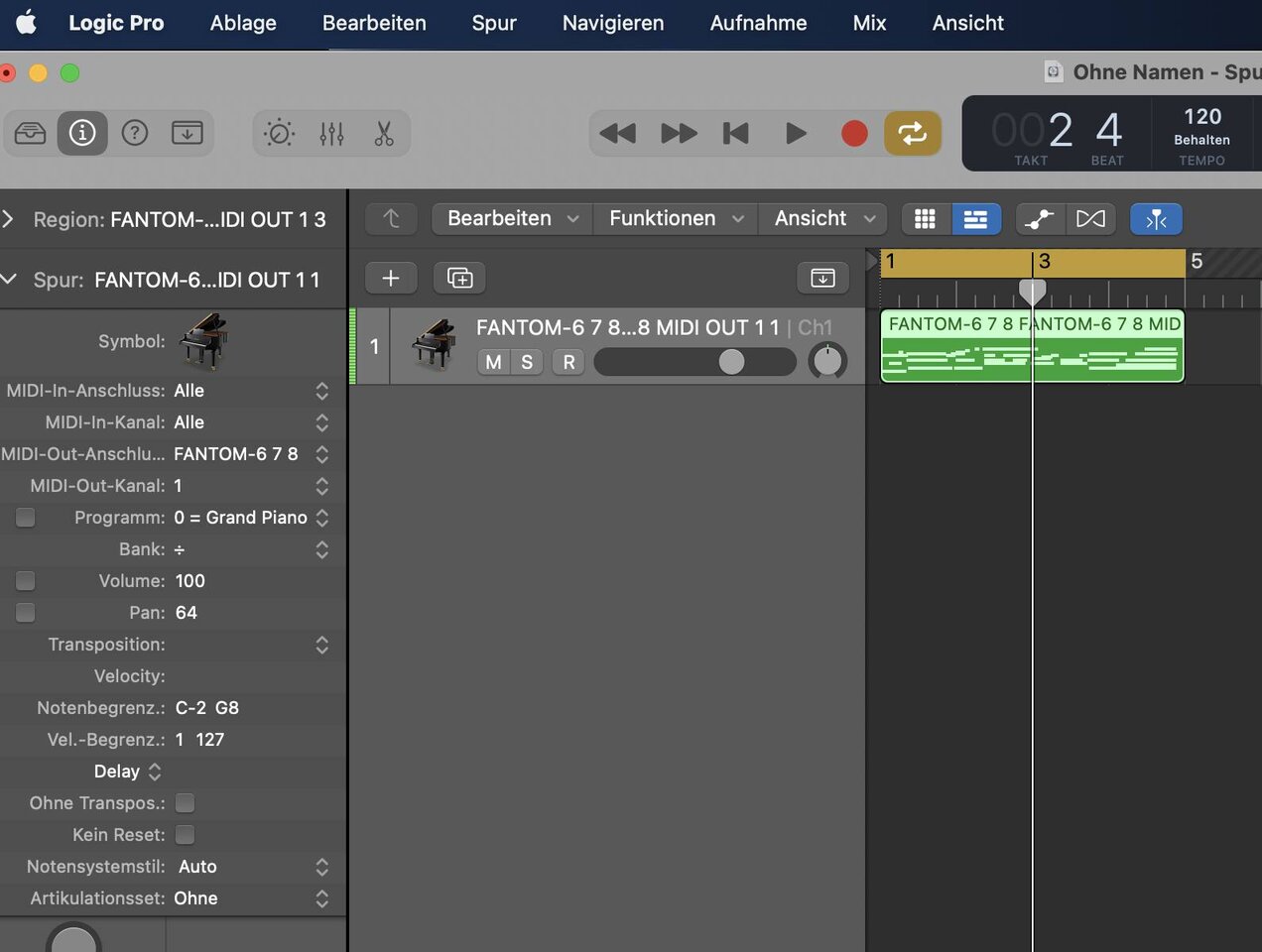This screenshot has height=952, width=1262.
Task: Open the Logic Pro menu
Action: (x=116, y=23)
